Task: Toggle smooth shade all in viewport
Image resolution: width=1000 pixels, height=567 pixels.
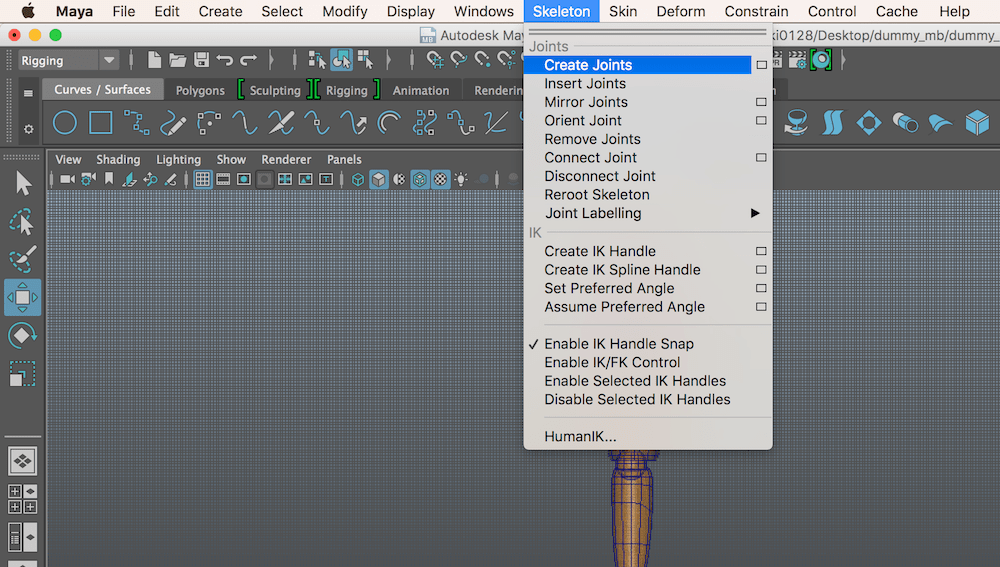Action: tap(379, 179)
